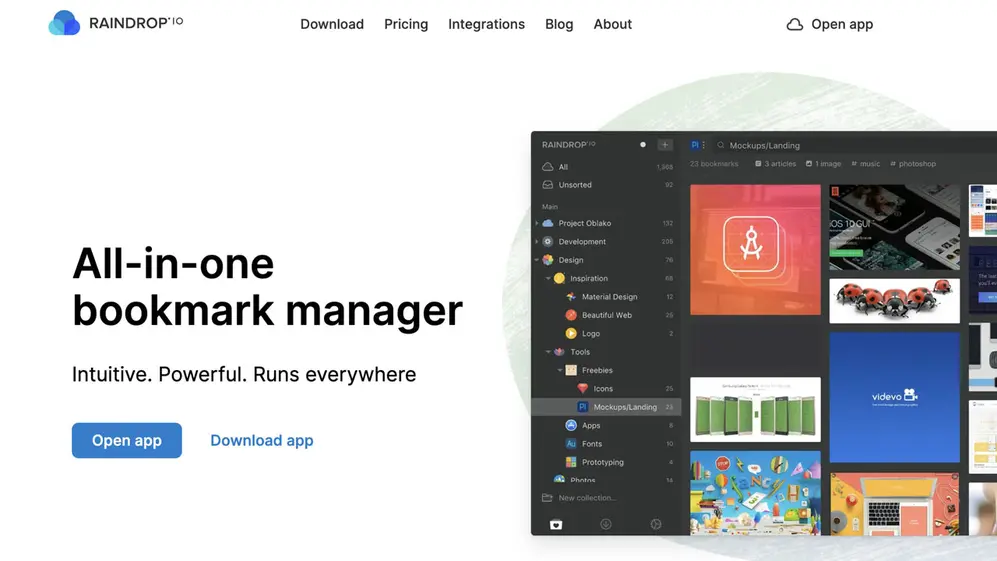Open the colorful fancy objects thumbnail

pos(755,494)
